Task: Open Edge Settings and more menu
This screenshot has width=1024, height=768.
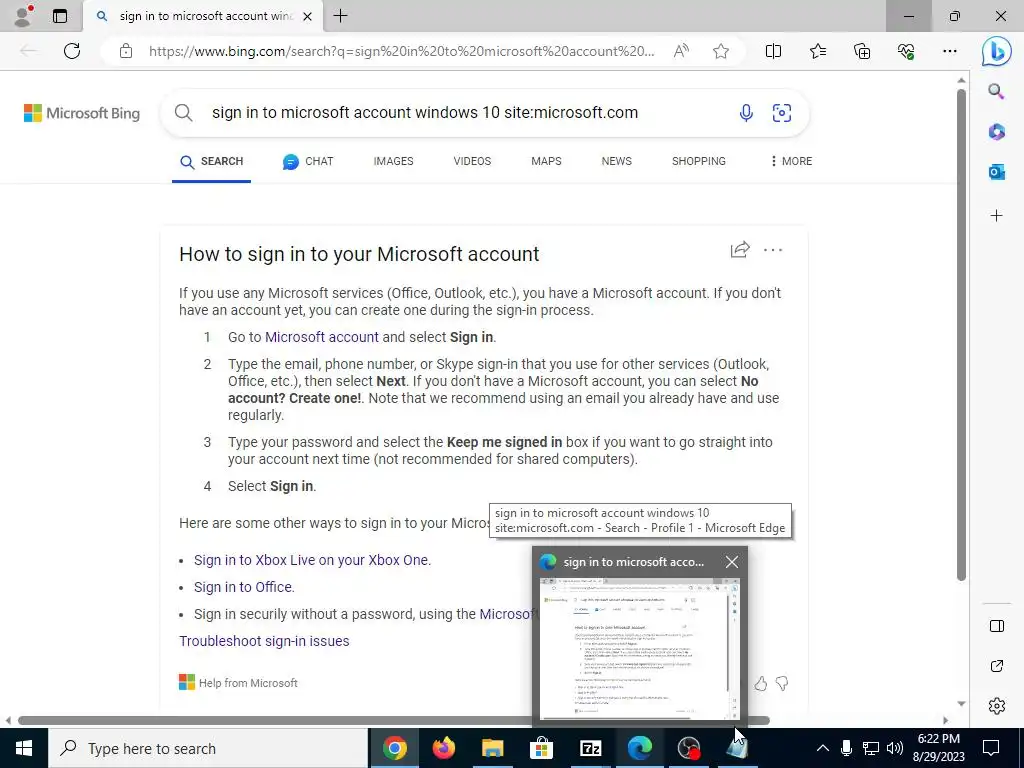Action: tap(950, 51)
